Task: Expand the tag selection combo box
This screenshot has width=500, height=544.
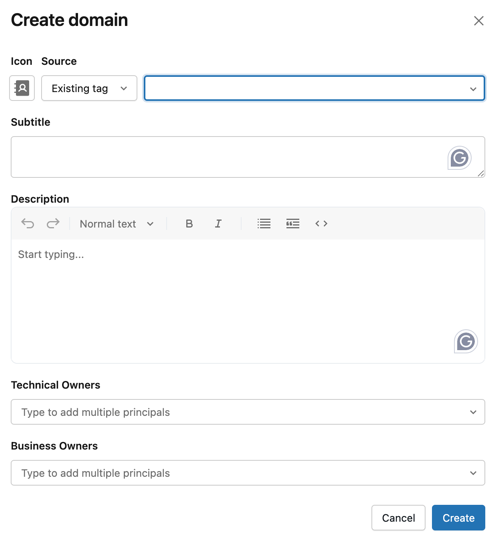Action: pyautogui.click(x=314, y=88)
